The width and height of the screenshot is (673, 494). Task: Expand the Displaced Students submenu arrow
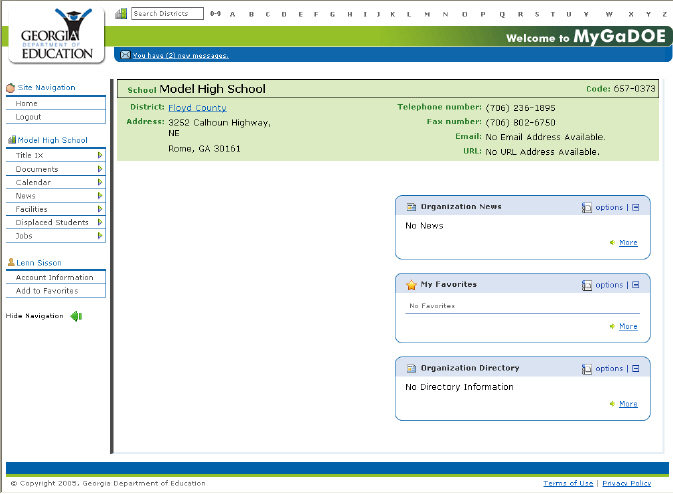coord(100,222)
